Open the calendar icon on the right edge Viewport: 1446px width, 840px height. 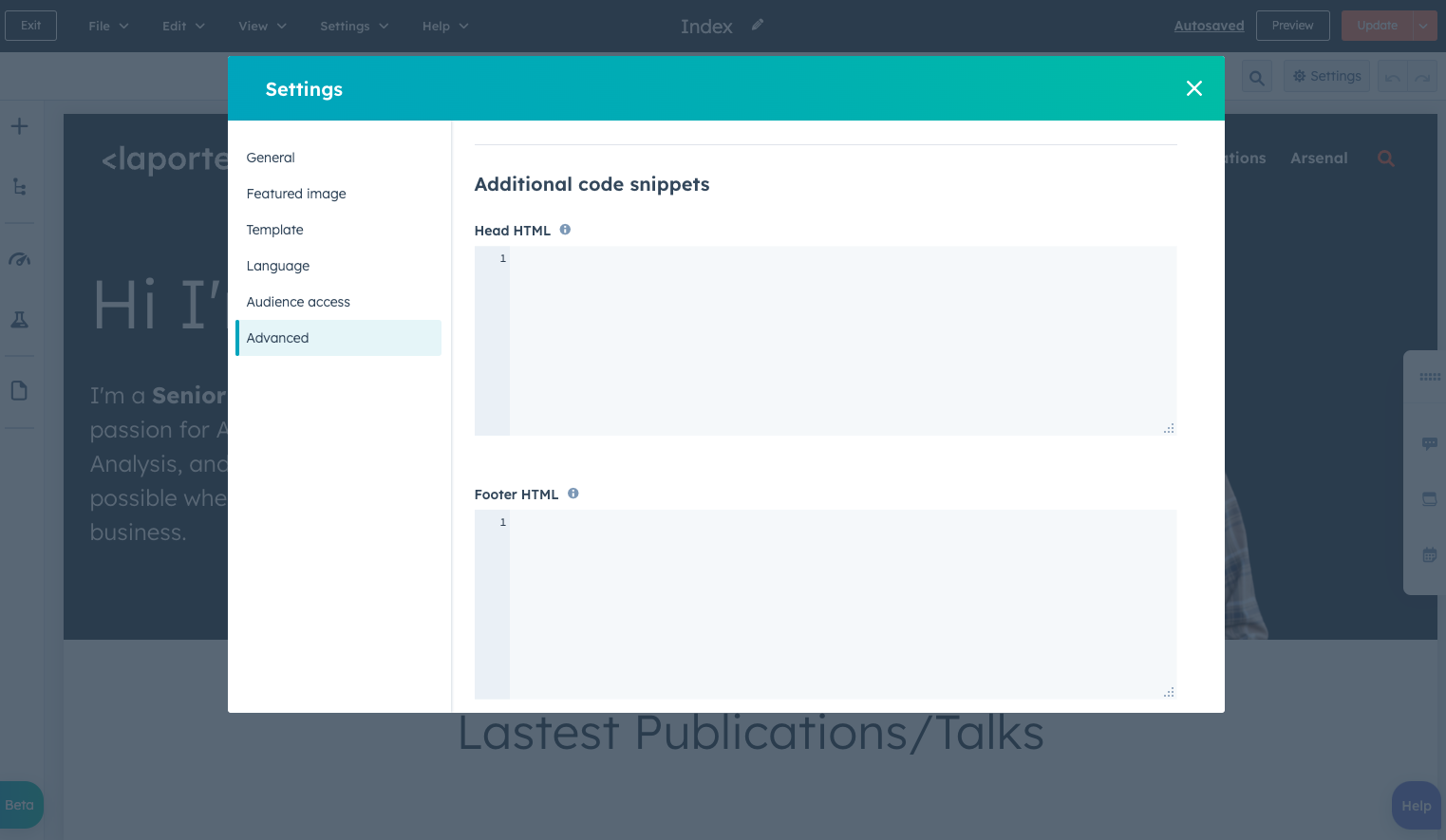click(1430, 554)
